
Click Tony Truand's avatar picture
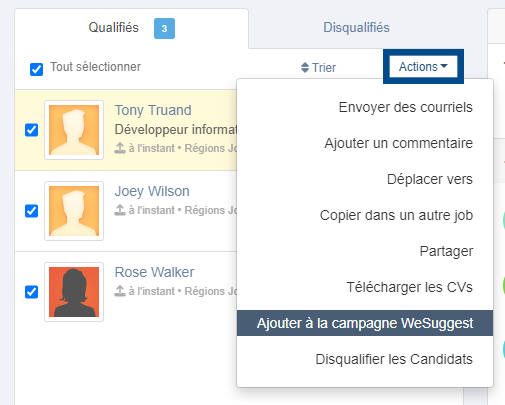click(74, 130)
